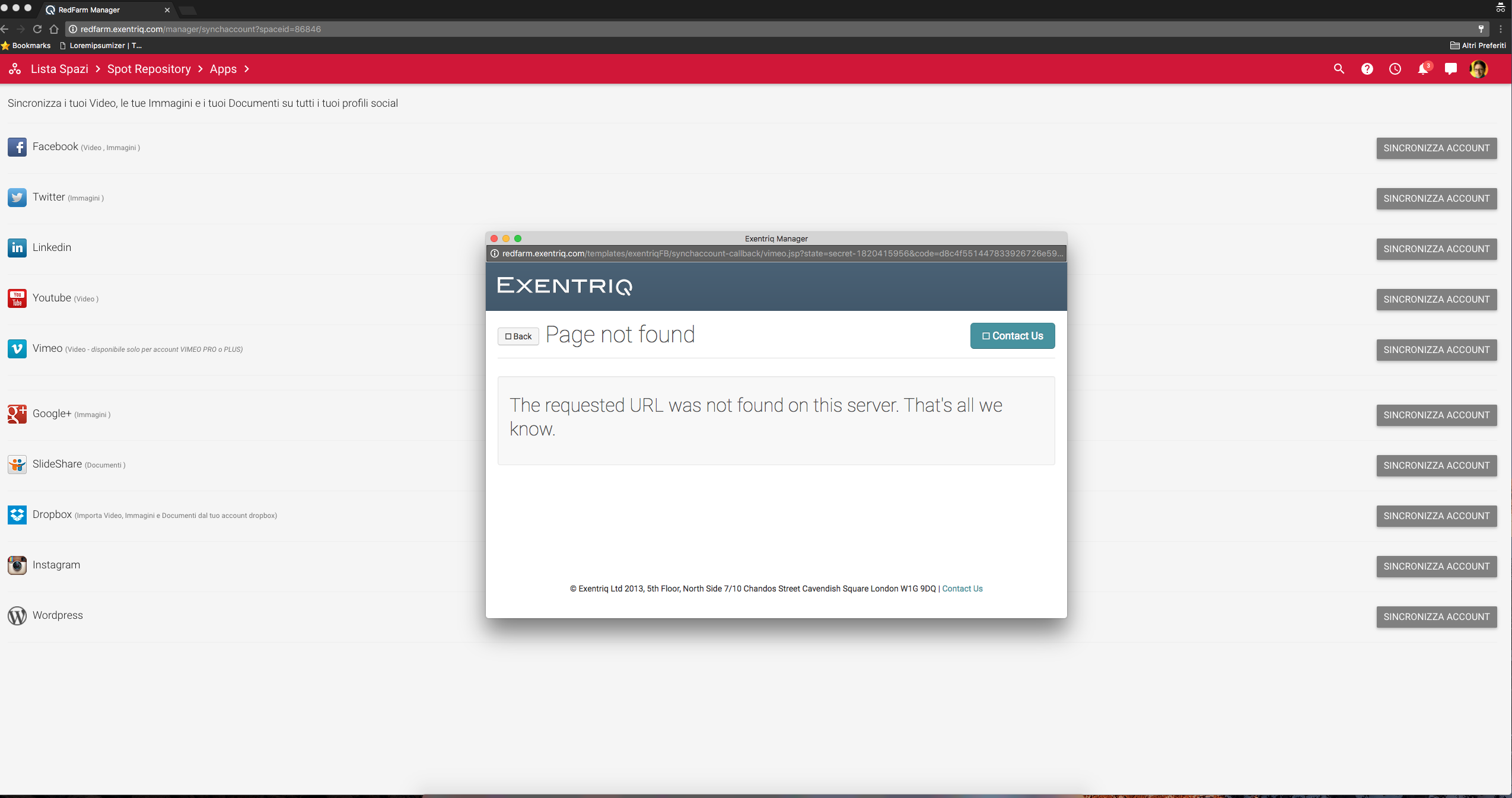The width and height of the screenshot is (1512, 798).
Task: Expand the chevron after Apps breadcrumb
Action: tap(246, 69)
